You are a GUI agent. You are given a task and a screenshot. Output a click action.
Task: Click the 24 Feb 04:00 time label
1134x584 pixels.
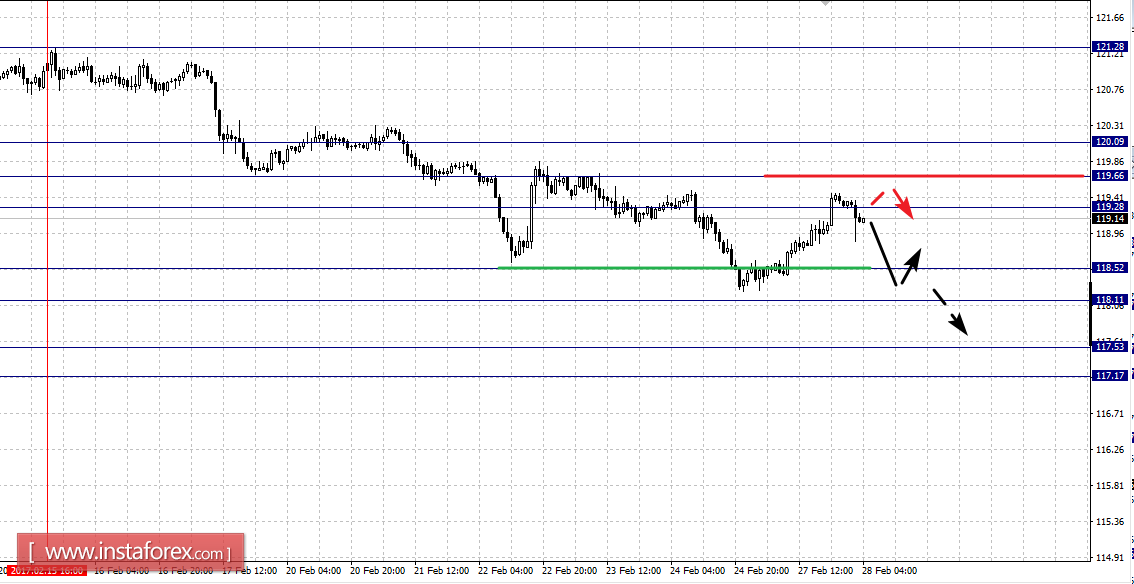[696, 570]
